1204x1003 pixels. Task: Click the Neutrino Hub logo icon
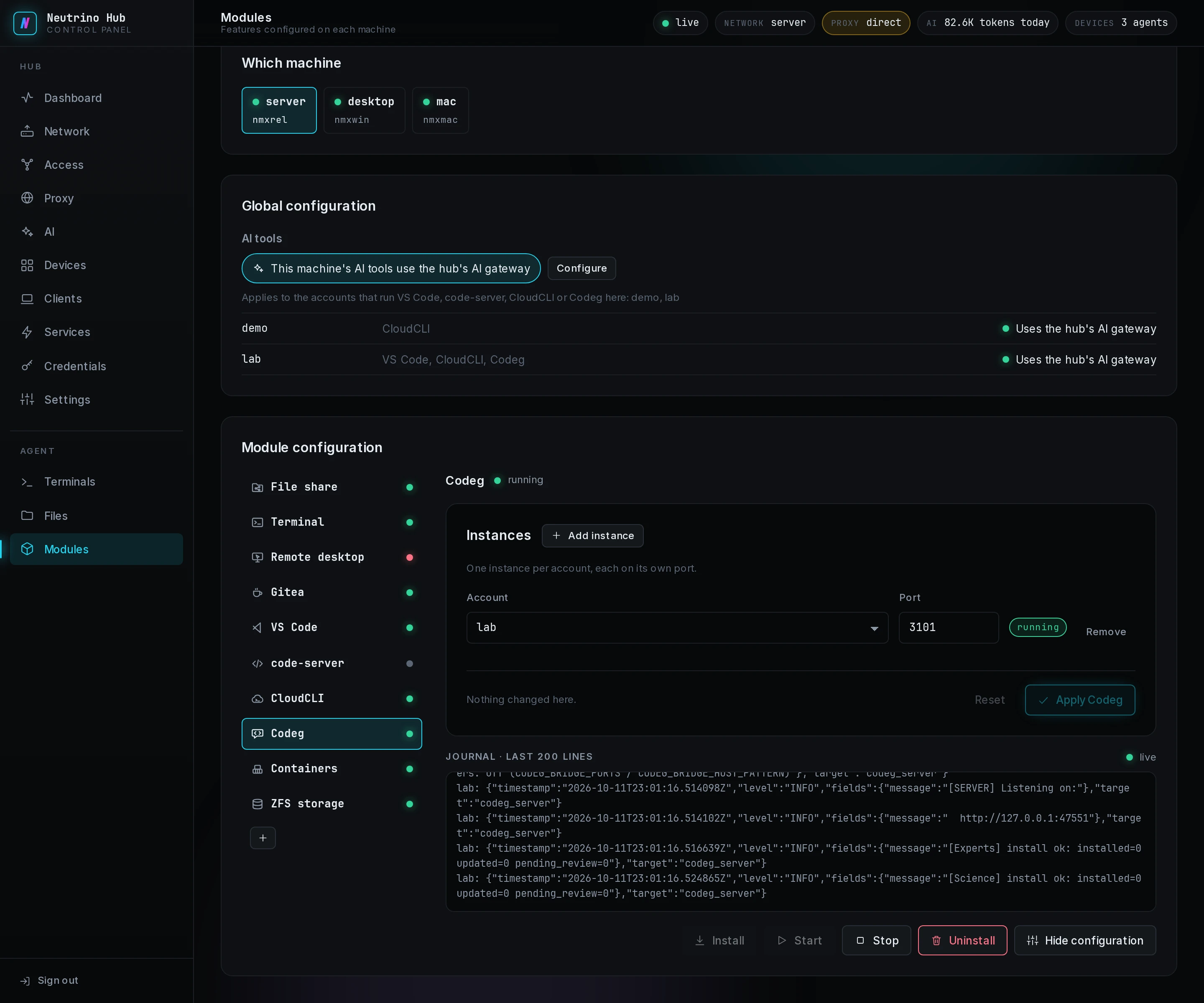(25, 23)
